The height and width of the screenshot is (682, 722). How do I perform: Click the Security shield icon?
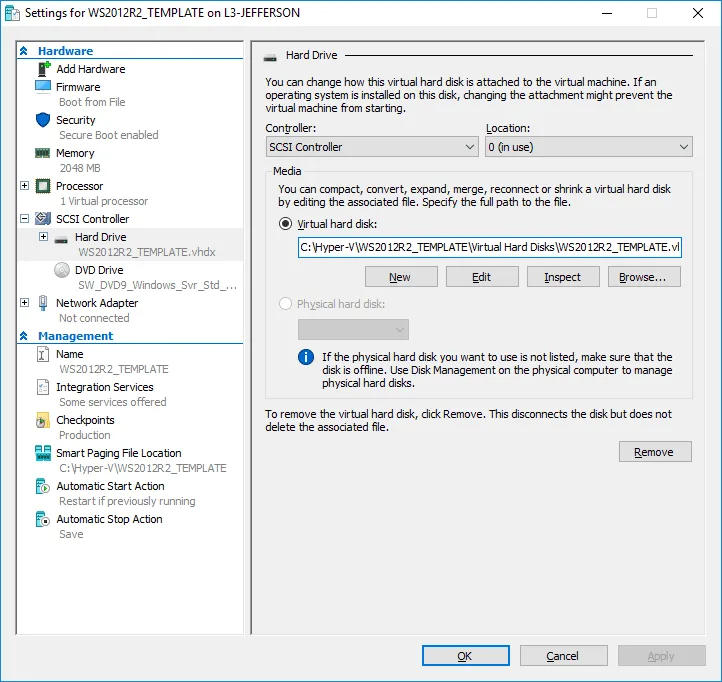coord(43,120)
